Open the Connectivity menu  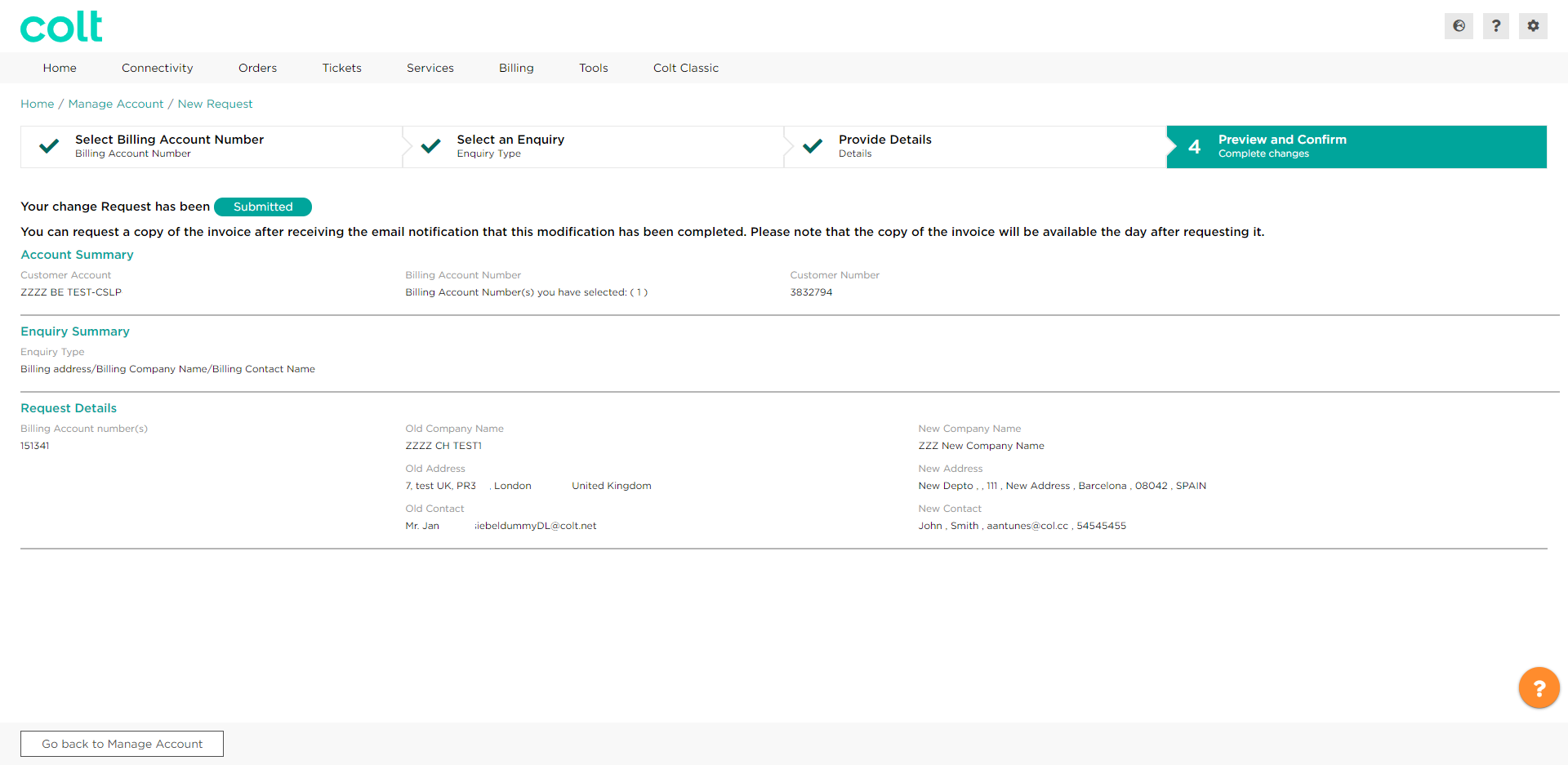coord(157,68)
